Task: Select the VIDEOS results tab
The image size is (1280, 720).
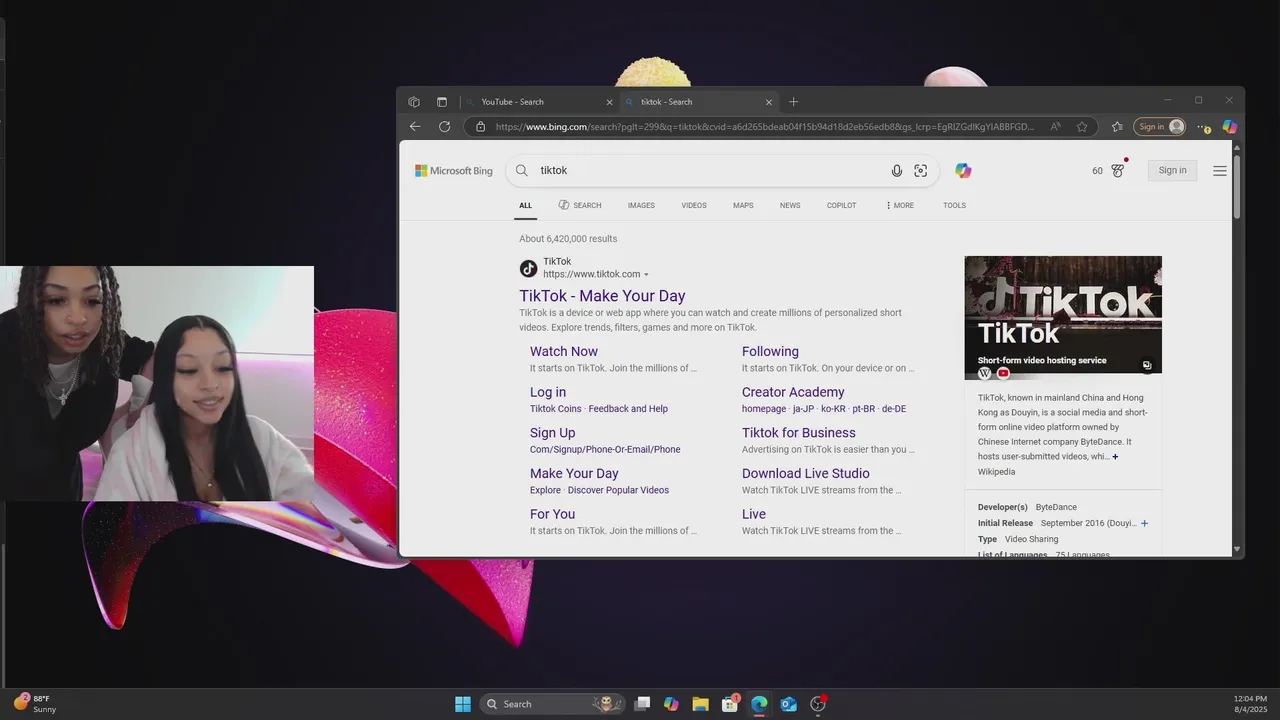Action: click(694, 205)
